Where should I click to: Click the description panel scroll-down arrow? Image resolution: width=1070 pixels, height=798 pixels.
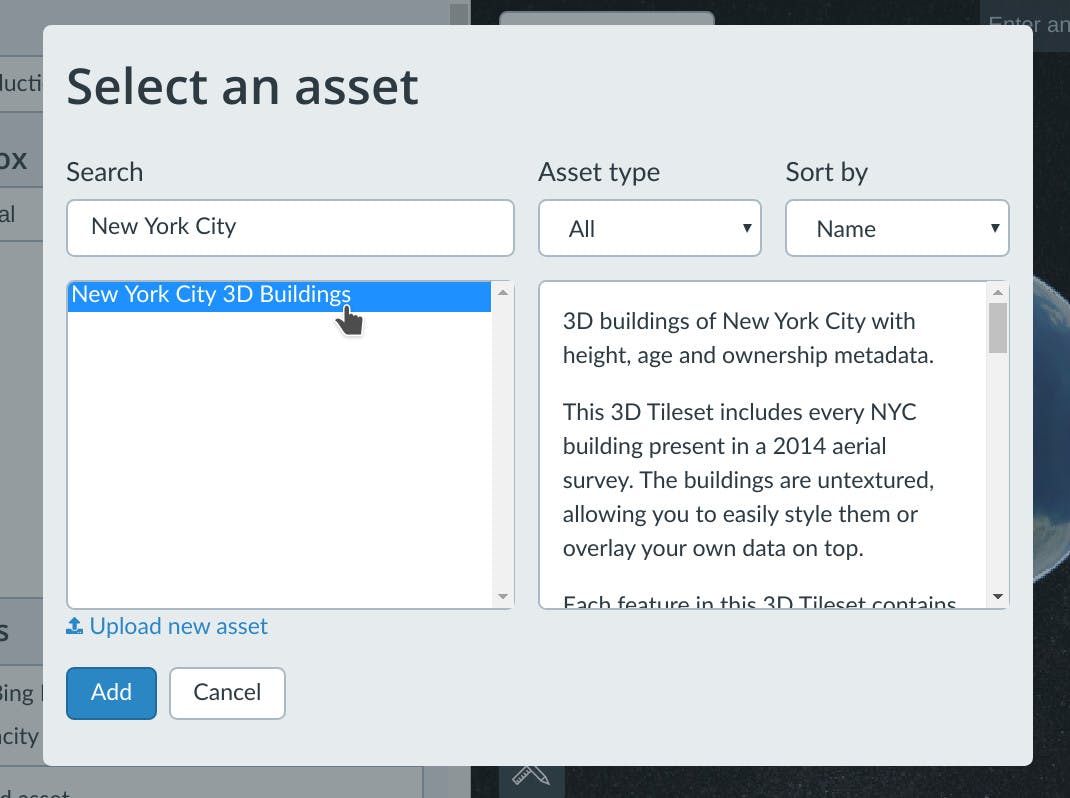[x=997, y=597]
